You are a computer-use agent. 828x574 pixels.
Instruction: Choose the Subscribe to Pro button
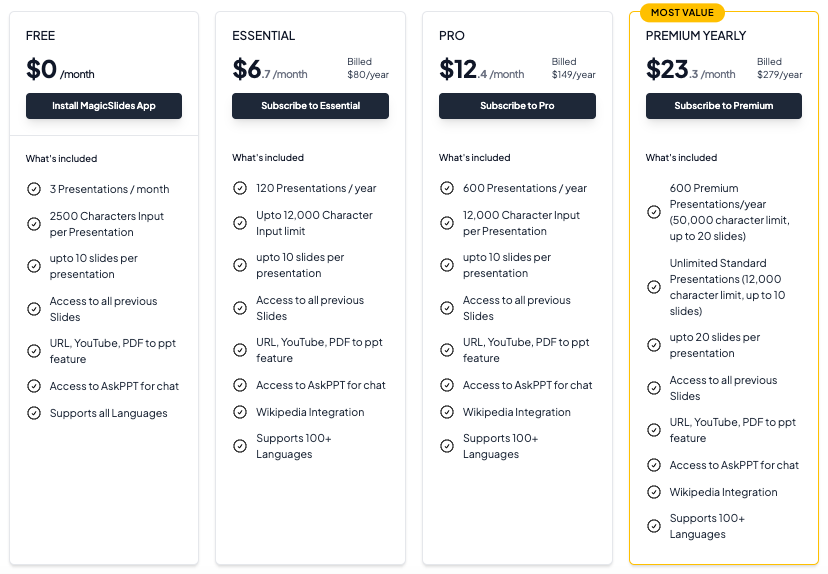[x=517, y=106]
